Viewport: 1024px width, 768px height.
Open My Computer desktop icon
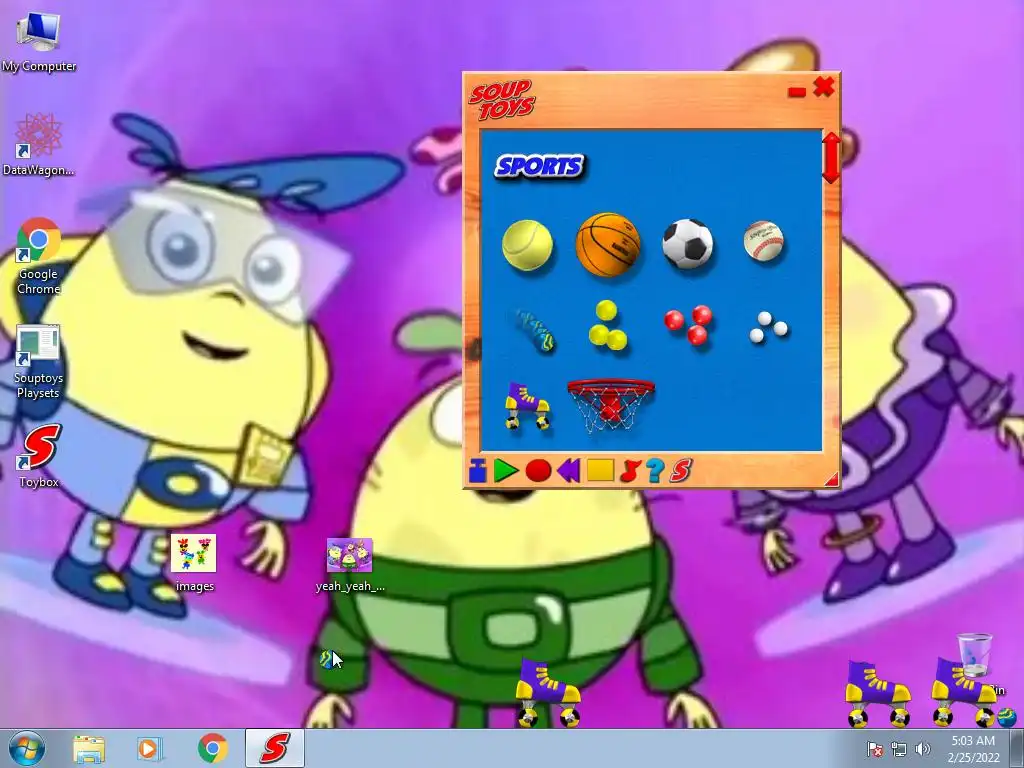click(x=39, y=42)
